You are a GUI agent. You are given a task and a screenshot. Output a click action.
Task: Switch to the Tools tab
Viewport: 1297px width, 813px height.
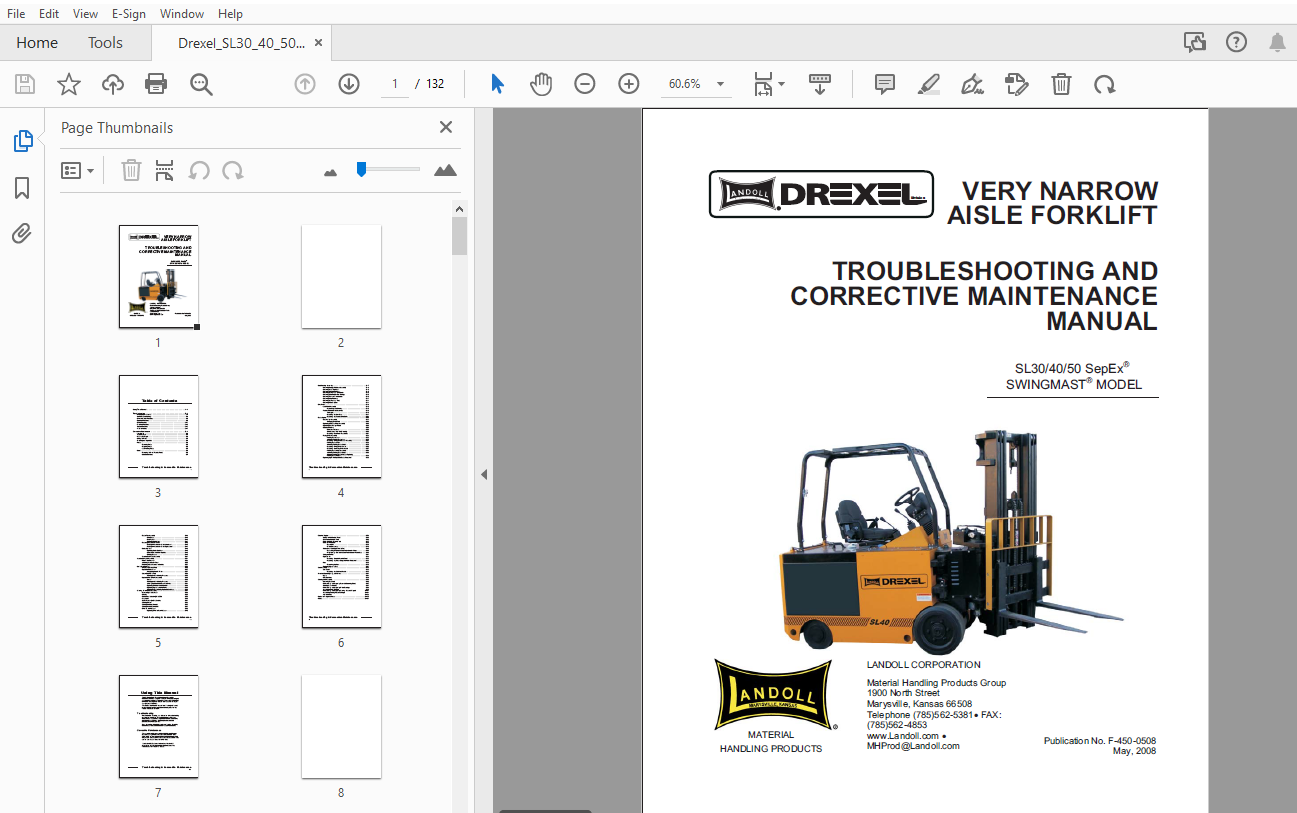pos(105,43)
